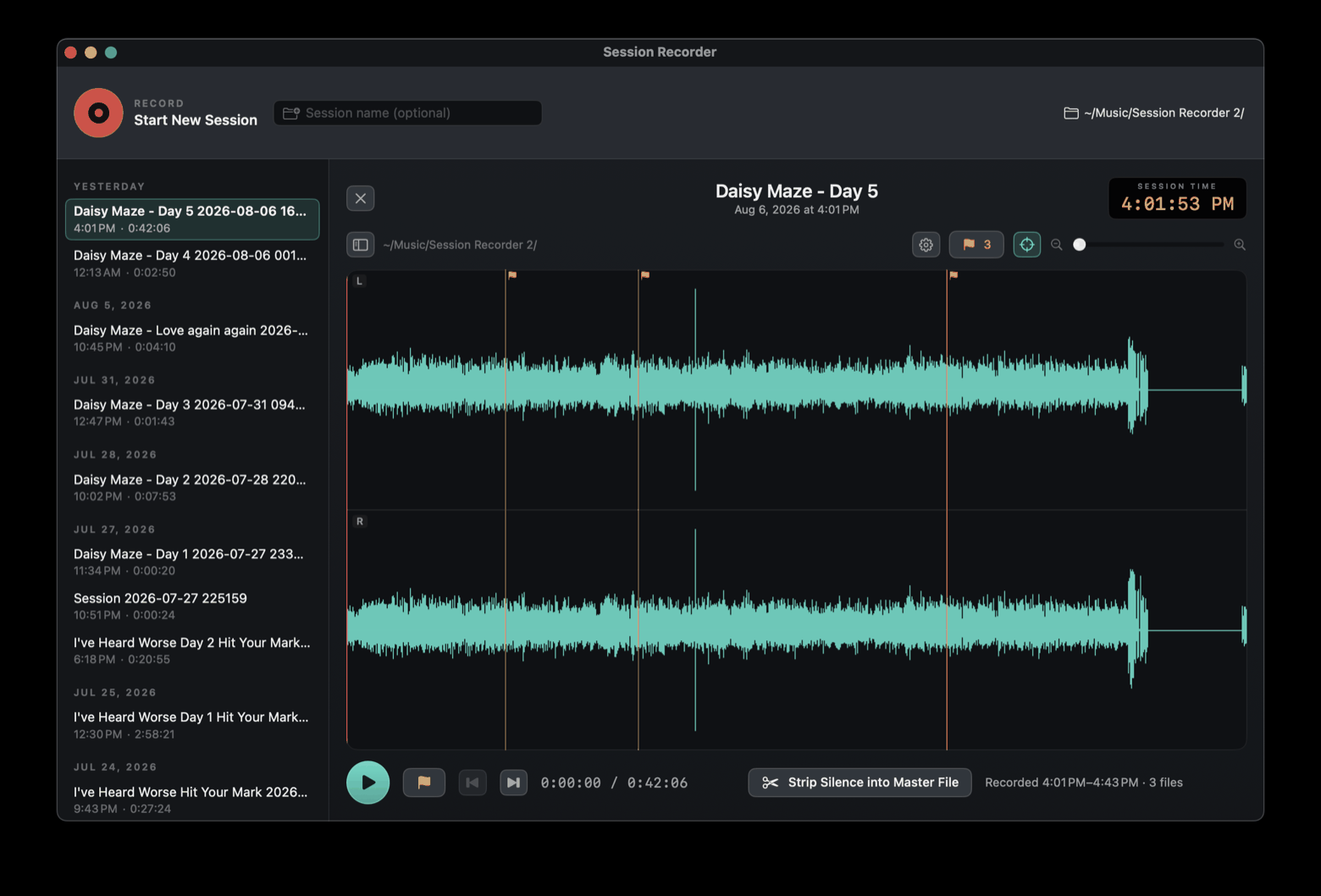Screen dimensions: 1321x896
Task: Select session Daisy Maze - Day 1
Action: [x=192, y=561]
